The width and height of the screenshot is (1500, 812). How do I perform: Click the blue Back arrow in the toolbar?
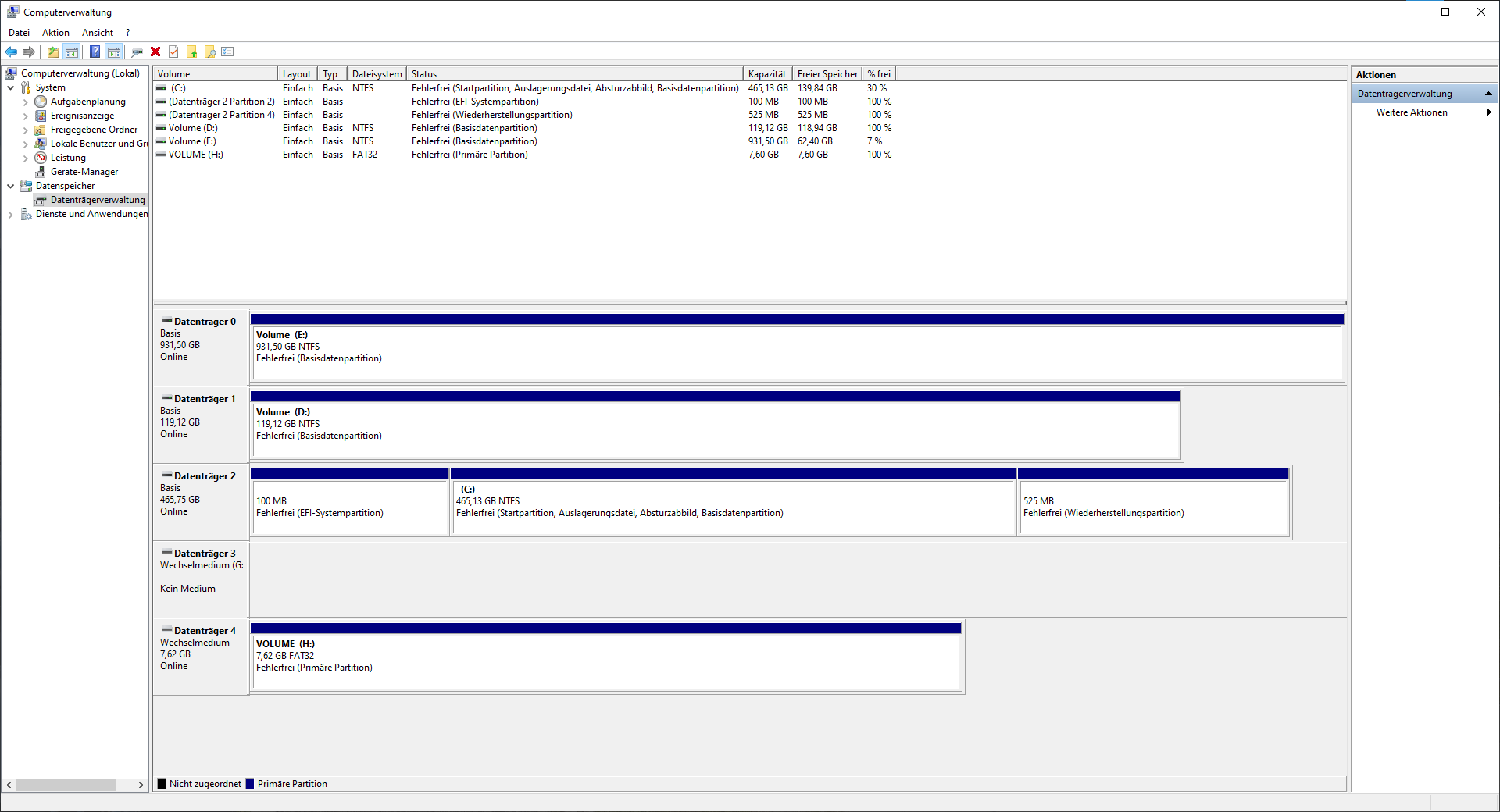tap(11, 52)
